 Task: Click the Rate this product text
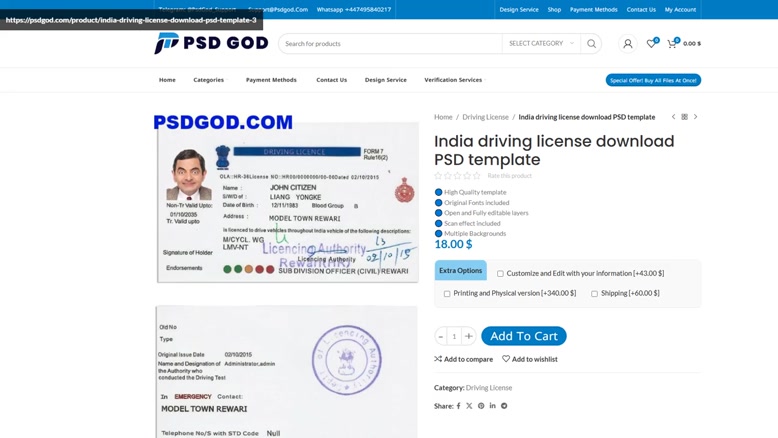point(509,176)
